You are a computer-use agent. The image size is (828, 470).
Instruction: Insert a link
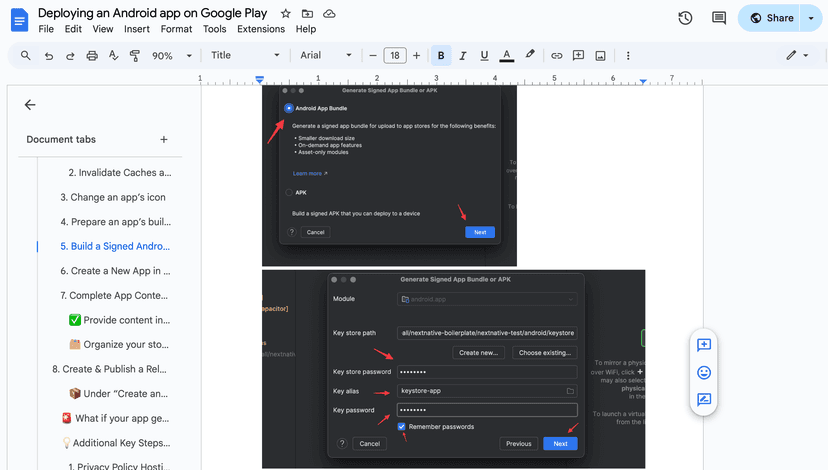(x=557, y=55)
